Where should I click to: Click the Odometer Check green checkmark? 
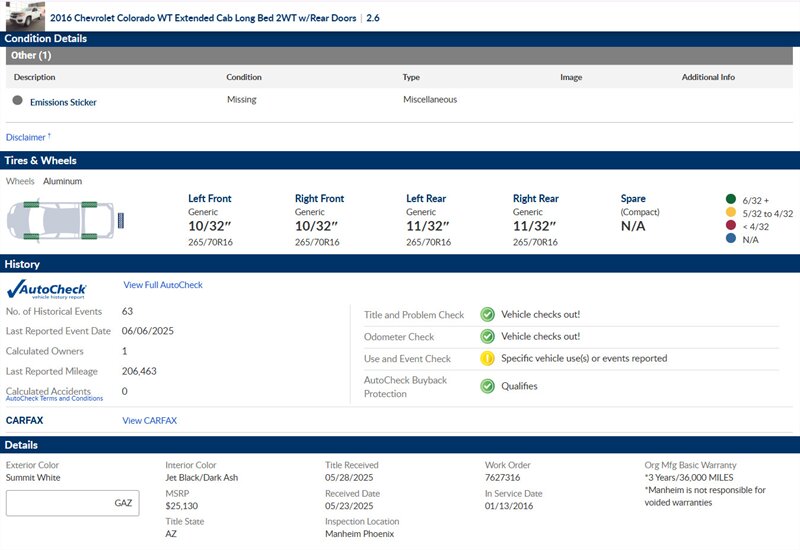(487, 337)
